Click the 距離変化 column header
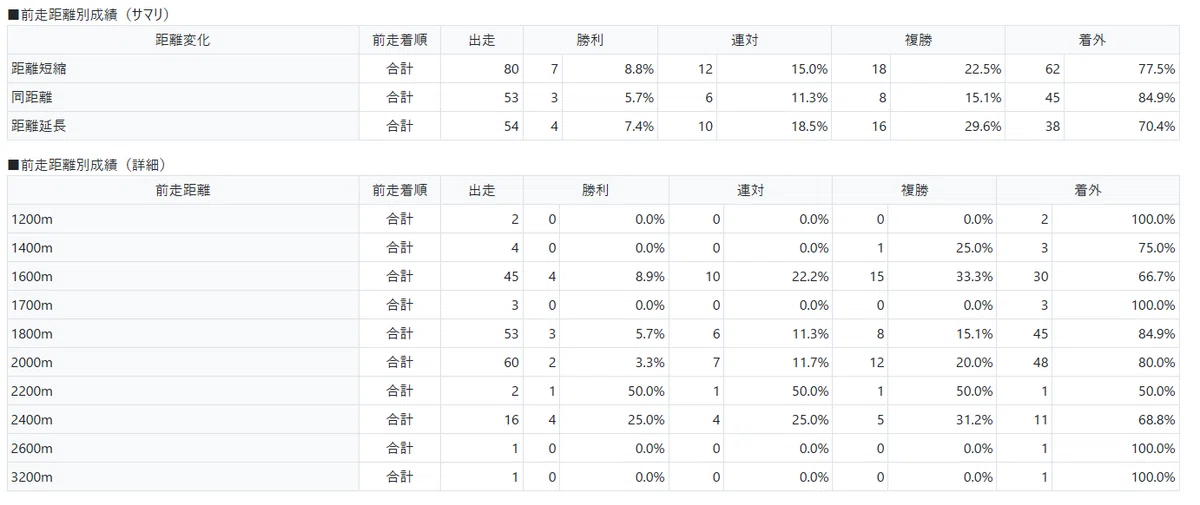This screenshot has height=505, width=1200. coord(183,41)
